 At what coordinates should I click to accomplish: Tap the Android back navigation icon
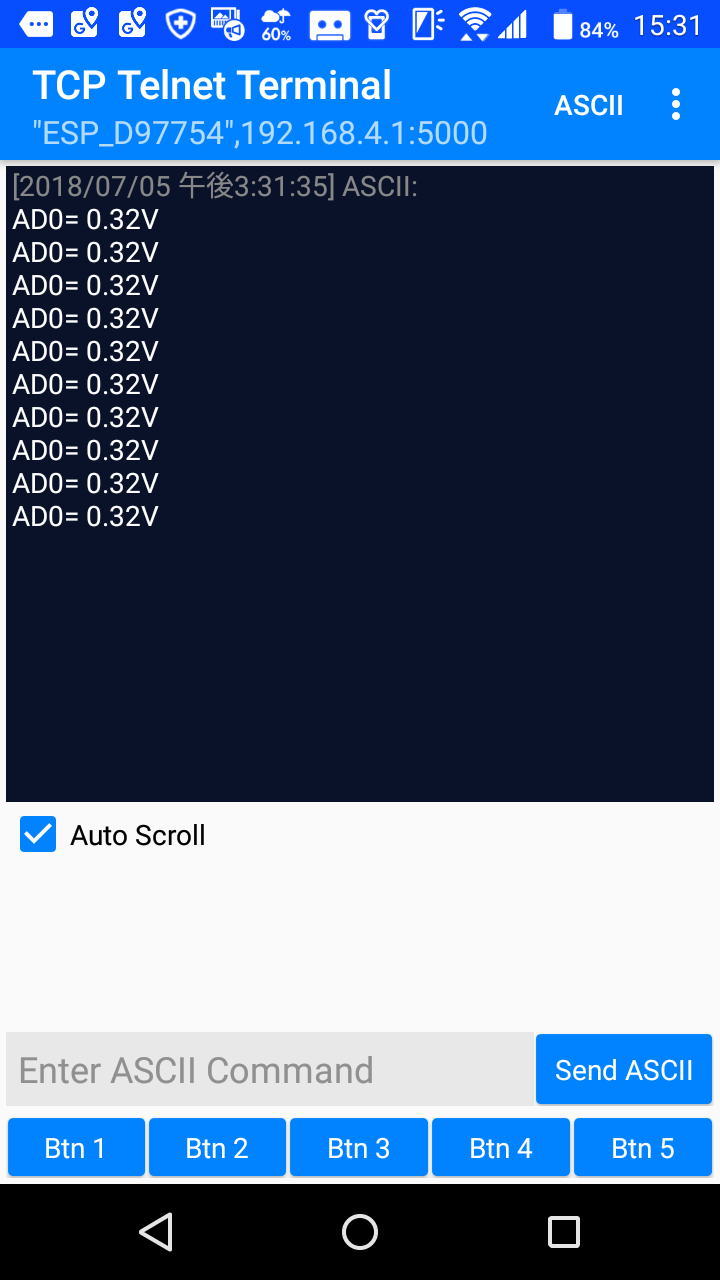[156, 1232]
